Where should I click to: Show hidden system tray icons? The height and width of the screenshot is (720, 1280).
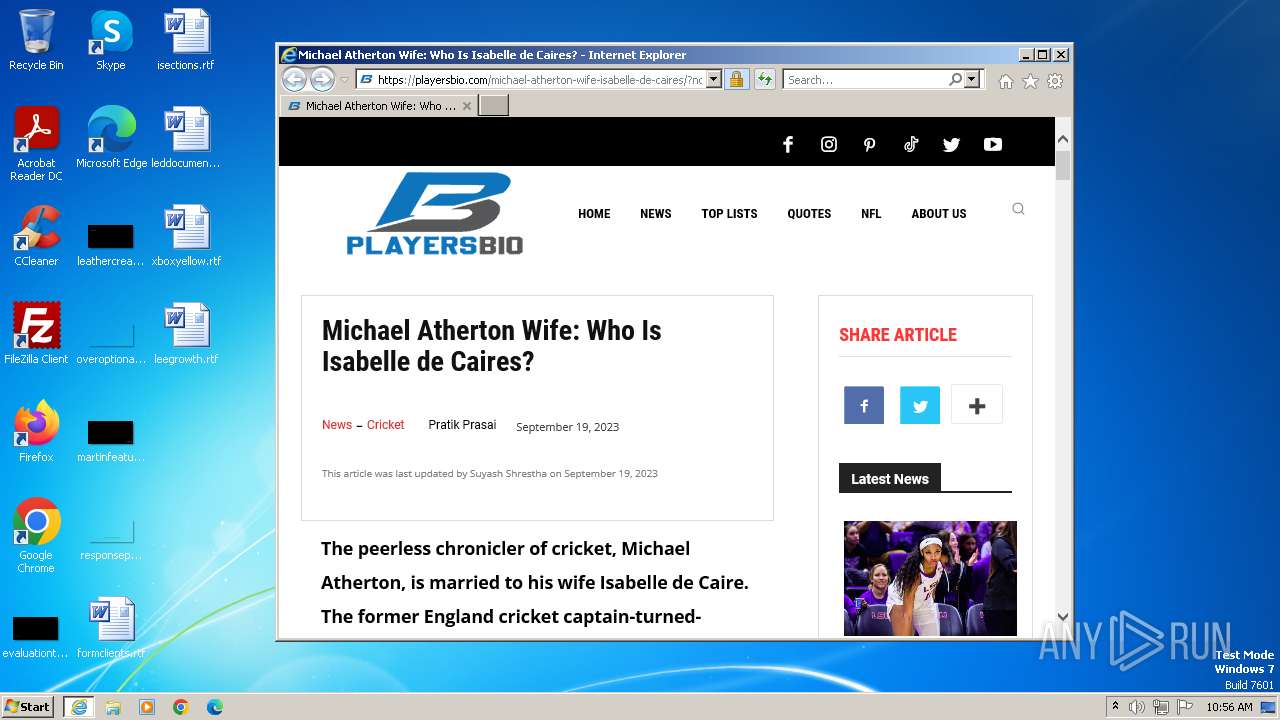1115,707
